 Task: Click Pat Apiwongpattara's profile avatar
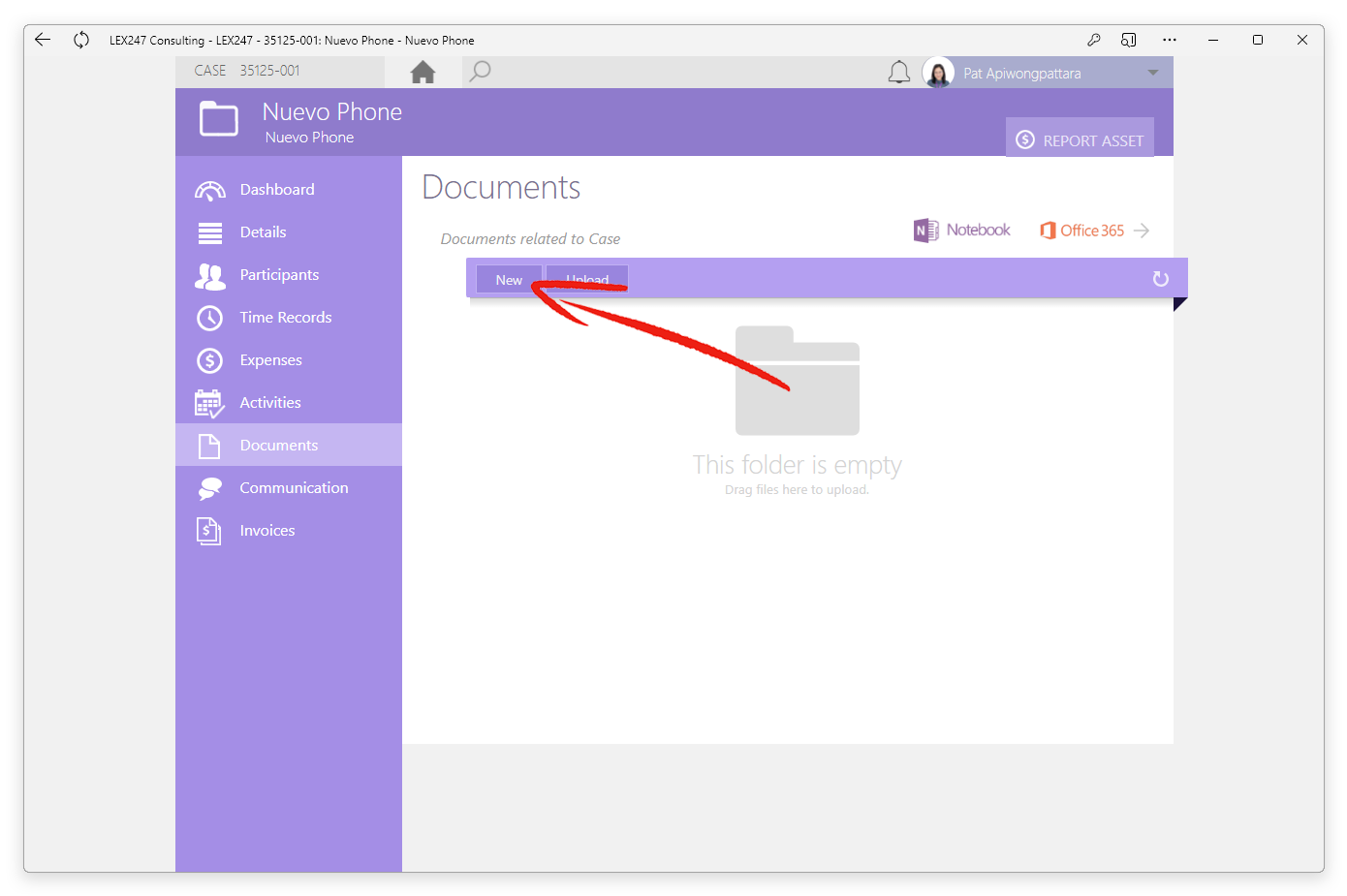938,73
